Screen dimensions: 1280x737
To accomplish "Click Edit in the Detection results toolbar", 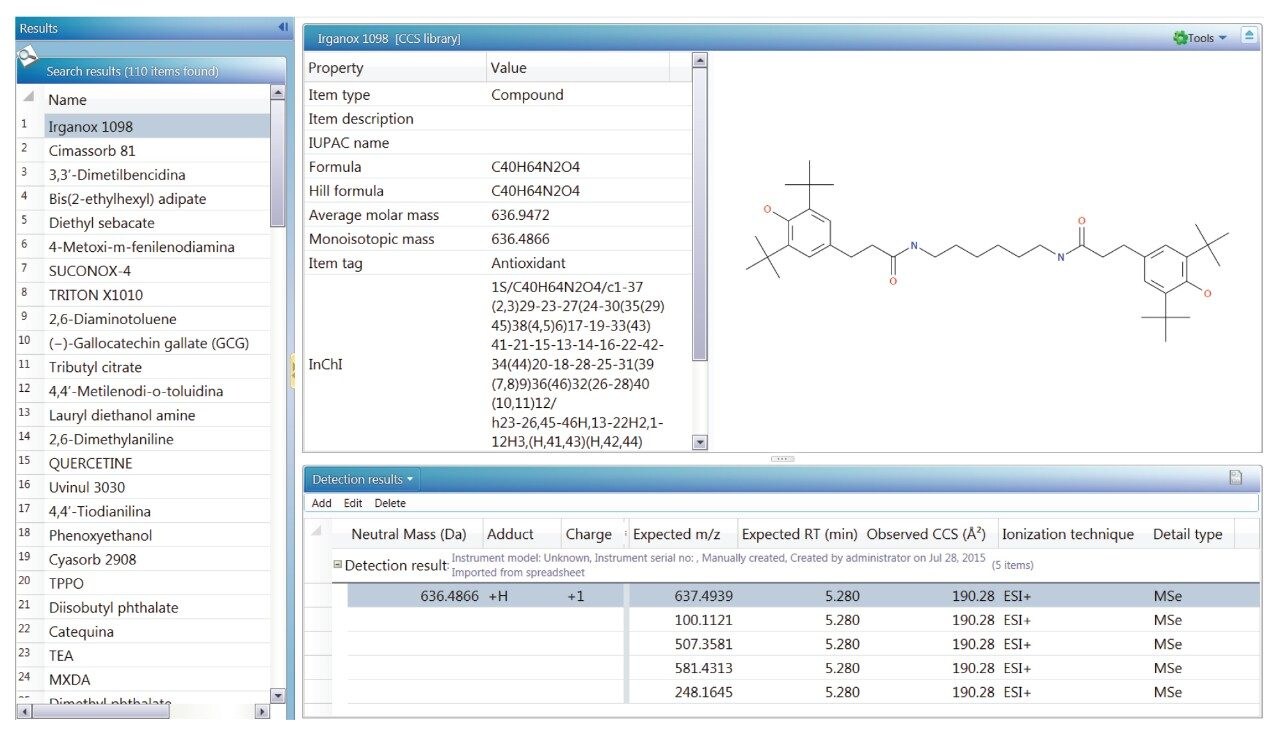I will coord(352,503).
